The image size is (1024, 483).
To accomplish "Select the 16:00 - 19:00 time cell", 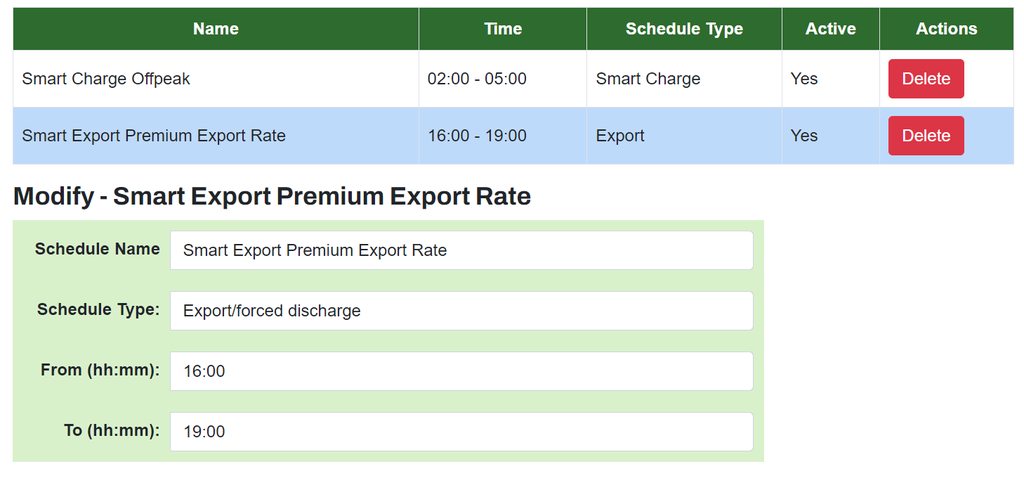I will (477, 136).
